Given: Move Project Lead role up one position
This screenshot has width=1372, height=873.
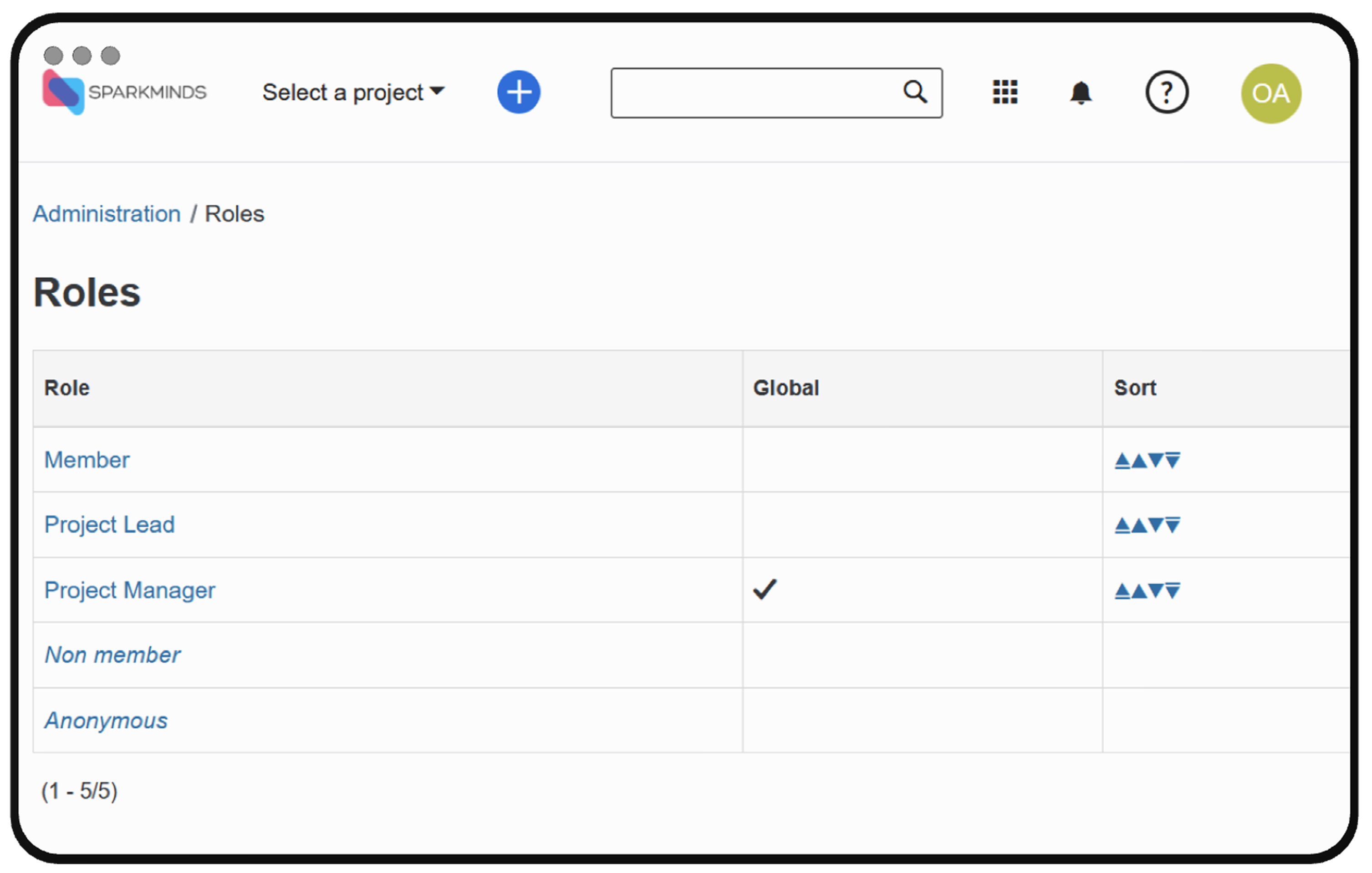Looking at the screenshot, I should [1139, 525].
